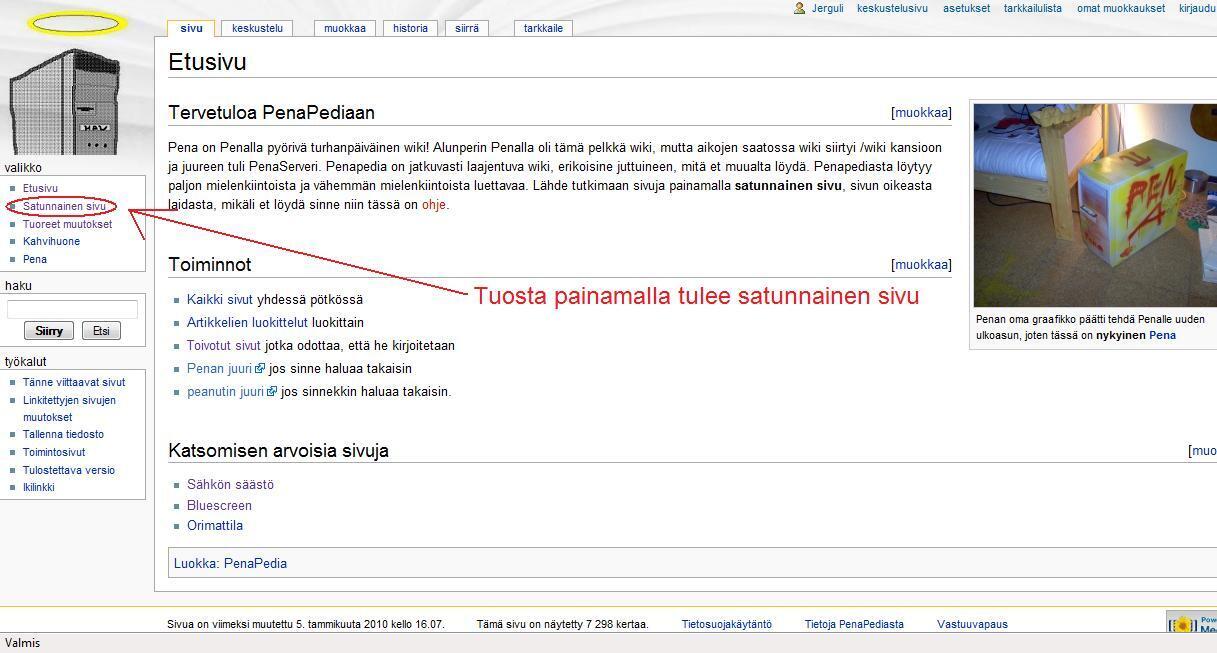Screen dimensions: 1217x653
Task: Click the MediaWiki badge in footer
Action: pos(1192,625)
